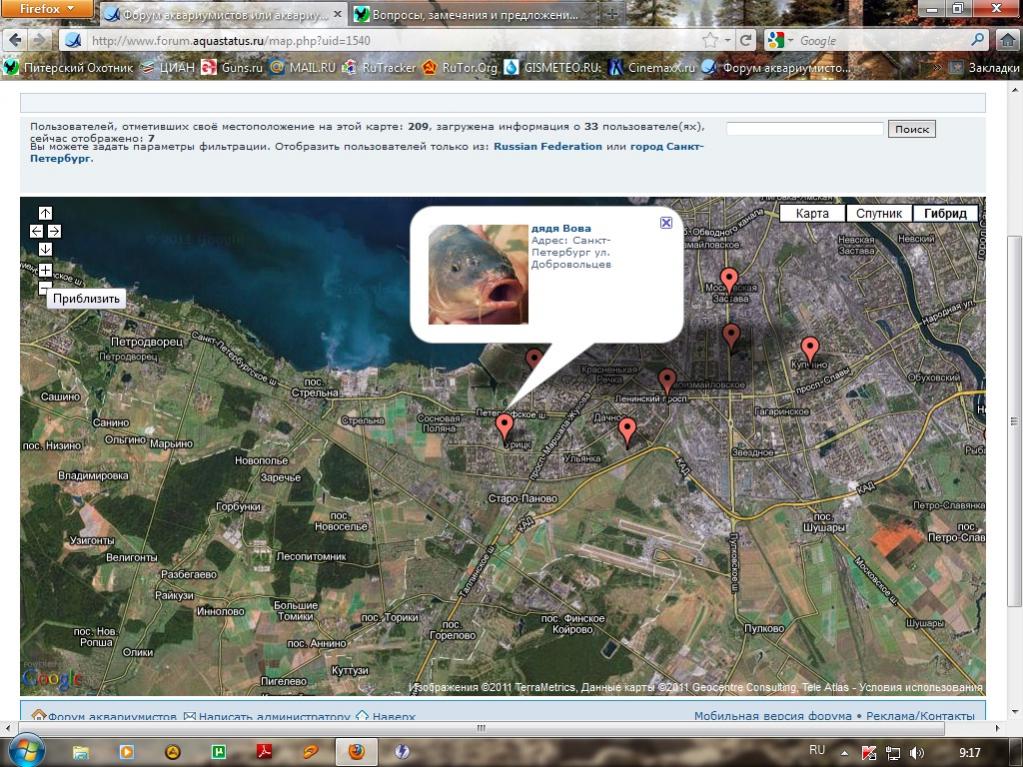Pan the map right with arrow
The width and height of the screenshot is (1023, 767).
pyautogui.click(x=54, y=231)
